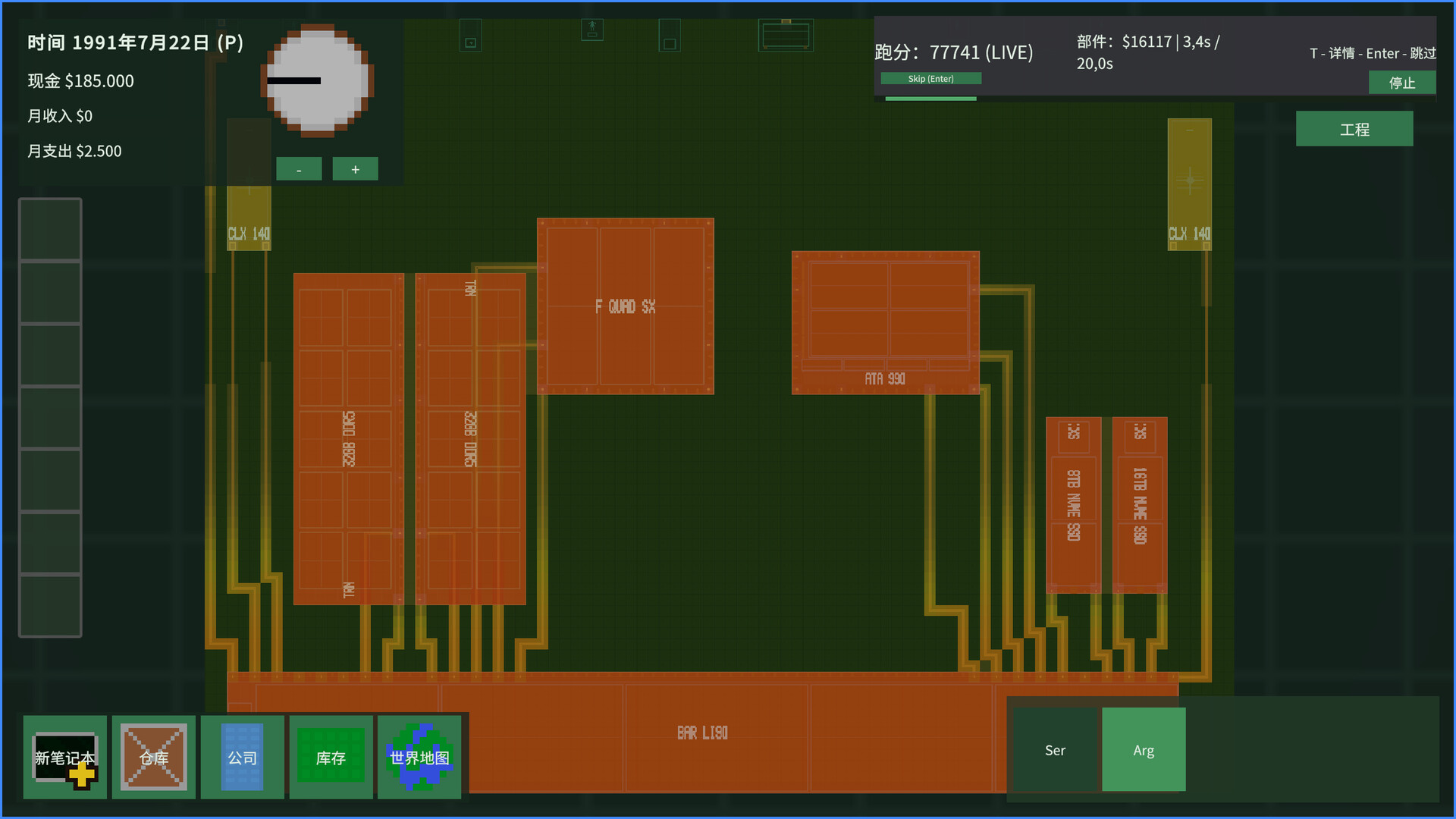
Task: Click the benchmark progress bar under Skip
Action: 931,99
